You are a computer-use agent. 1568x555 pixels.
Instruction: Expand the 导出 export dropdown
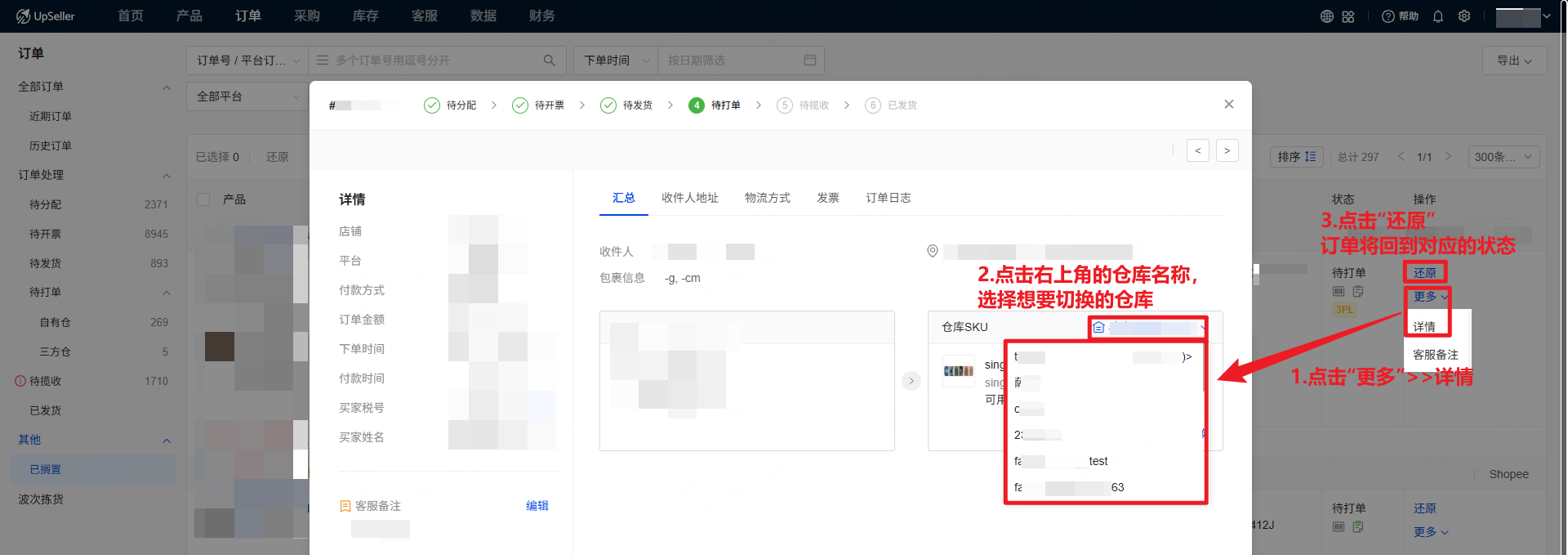(1513, 60)
